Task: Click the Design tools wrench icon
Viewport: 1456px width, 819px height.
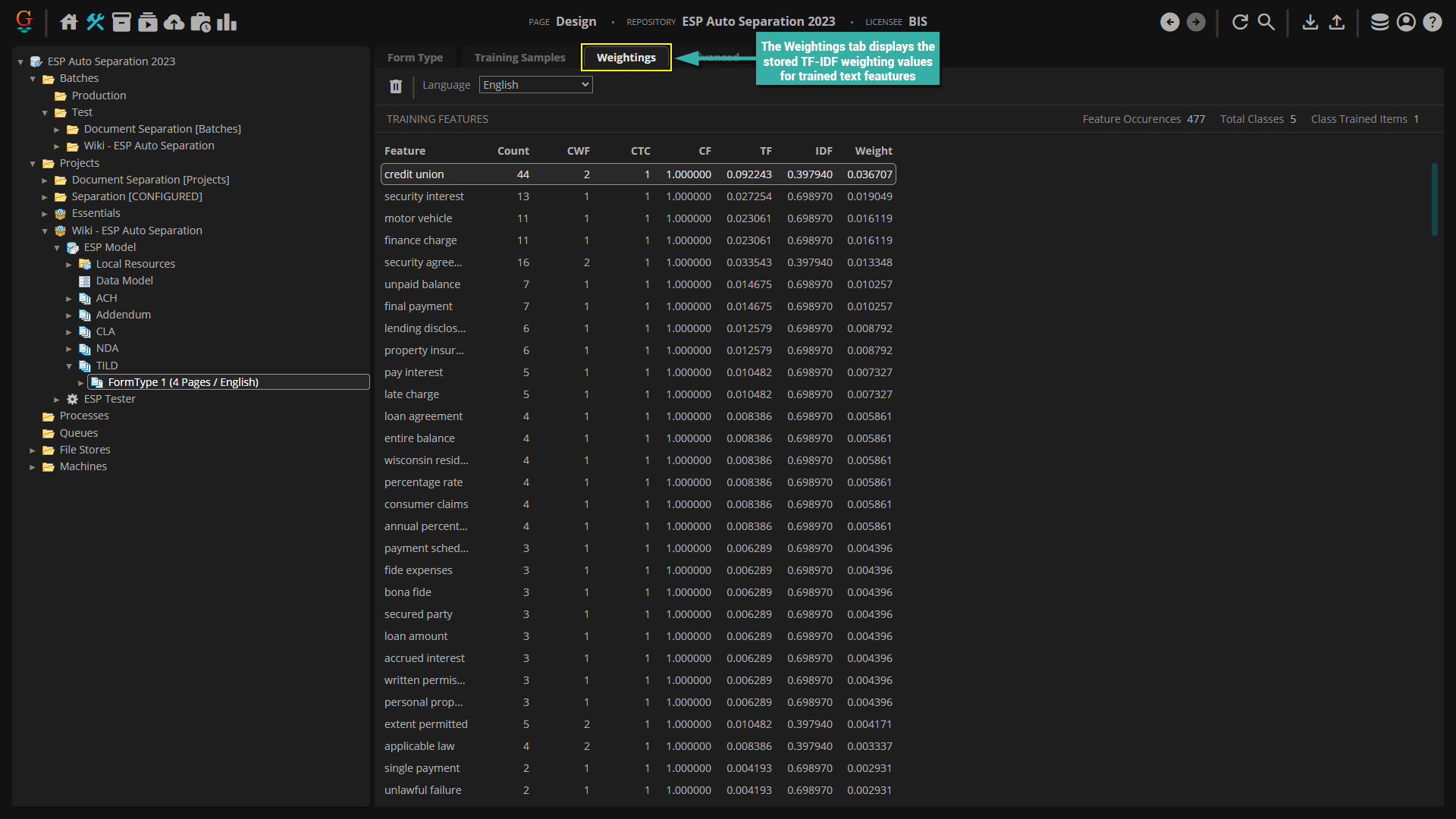Action: [x=95, y=22]
